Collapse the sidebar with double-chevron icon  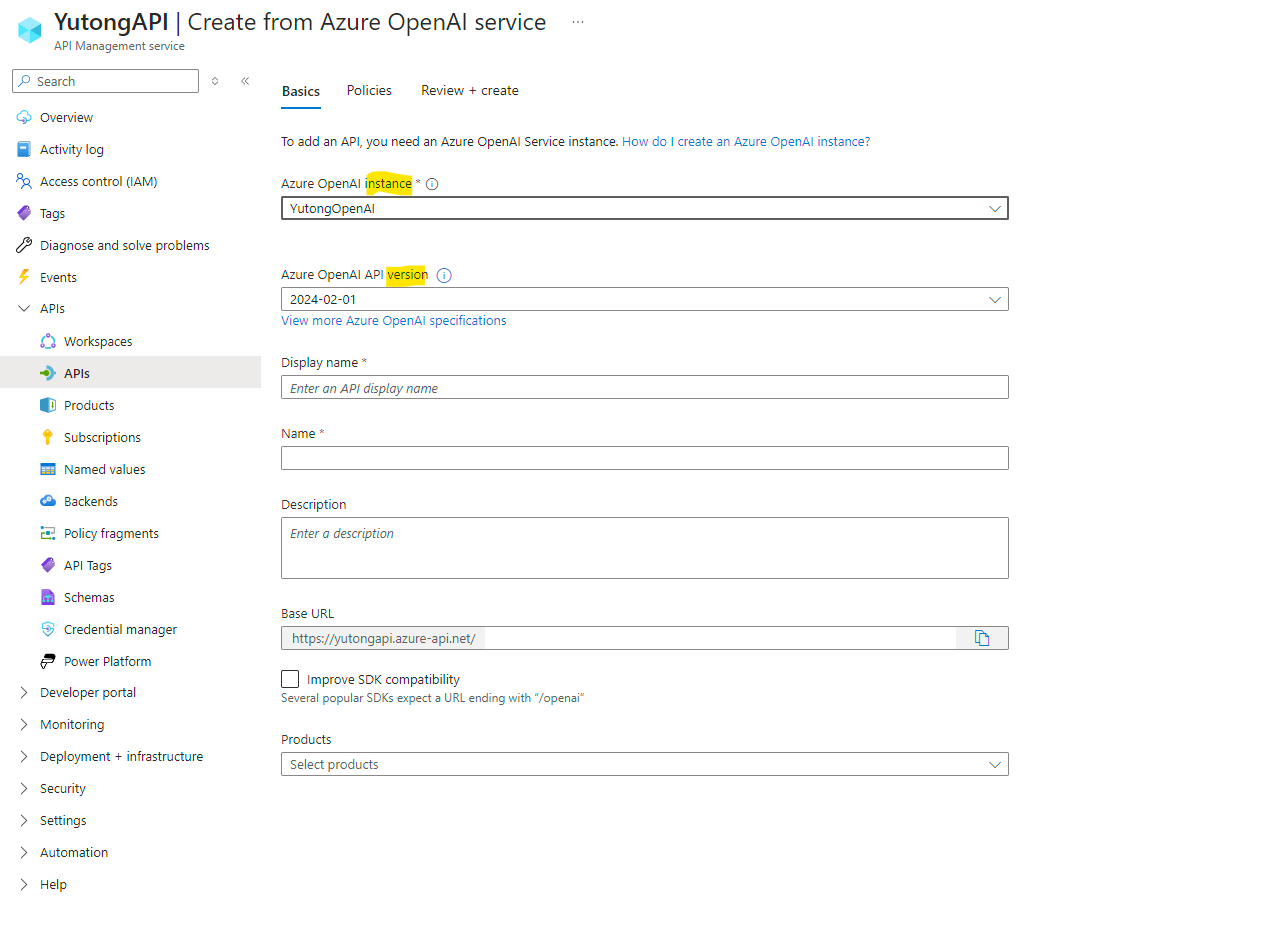point(245,81)
